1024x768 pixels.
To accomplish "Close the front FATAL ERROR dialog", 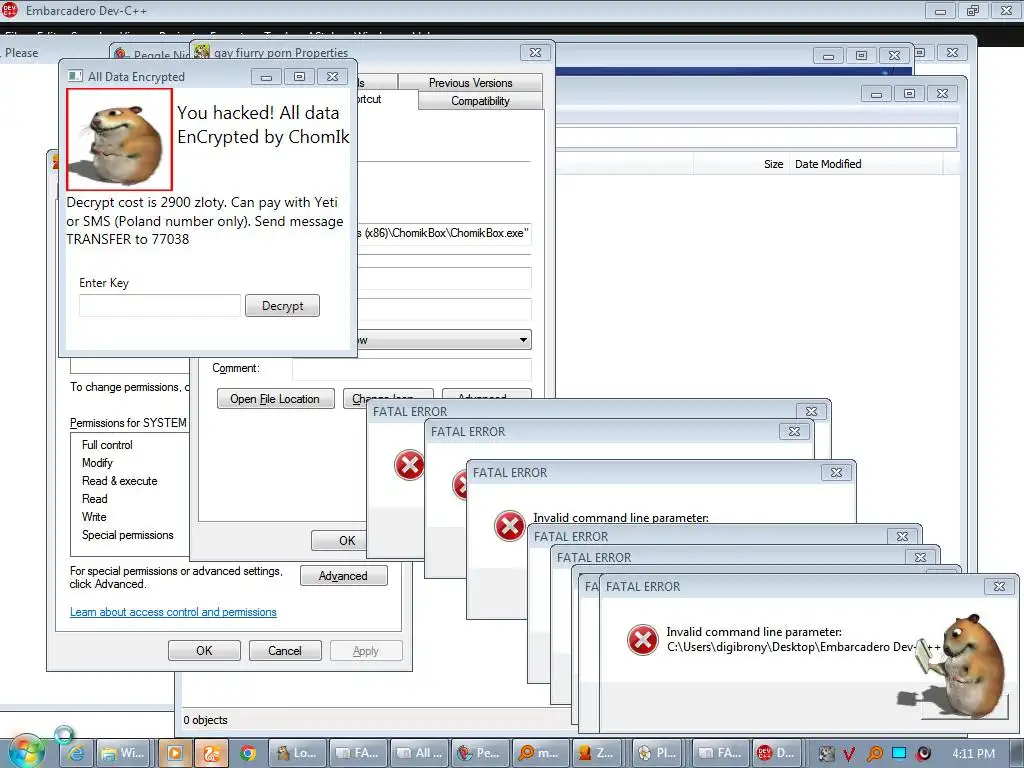I will click(999, 586).
